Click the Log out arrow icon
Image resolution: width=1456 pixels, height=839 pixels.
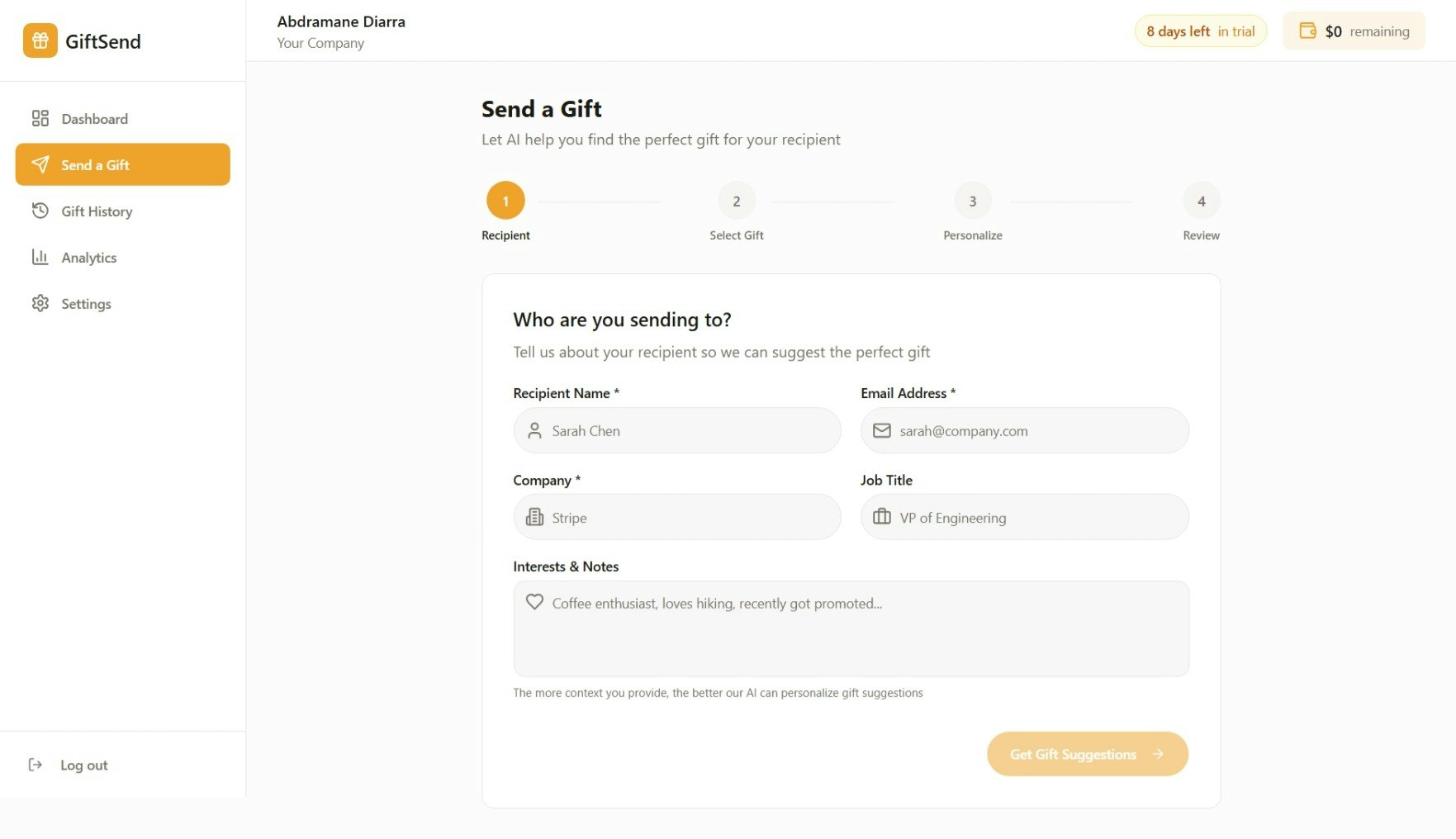click(x=36, y=765)
